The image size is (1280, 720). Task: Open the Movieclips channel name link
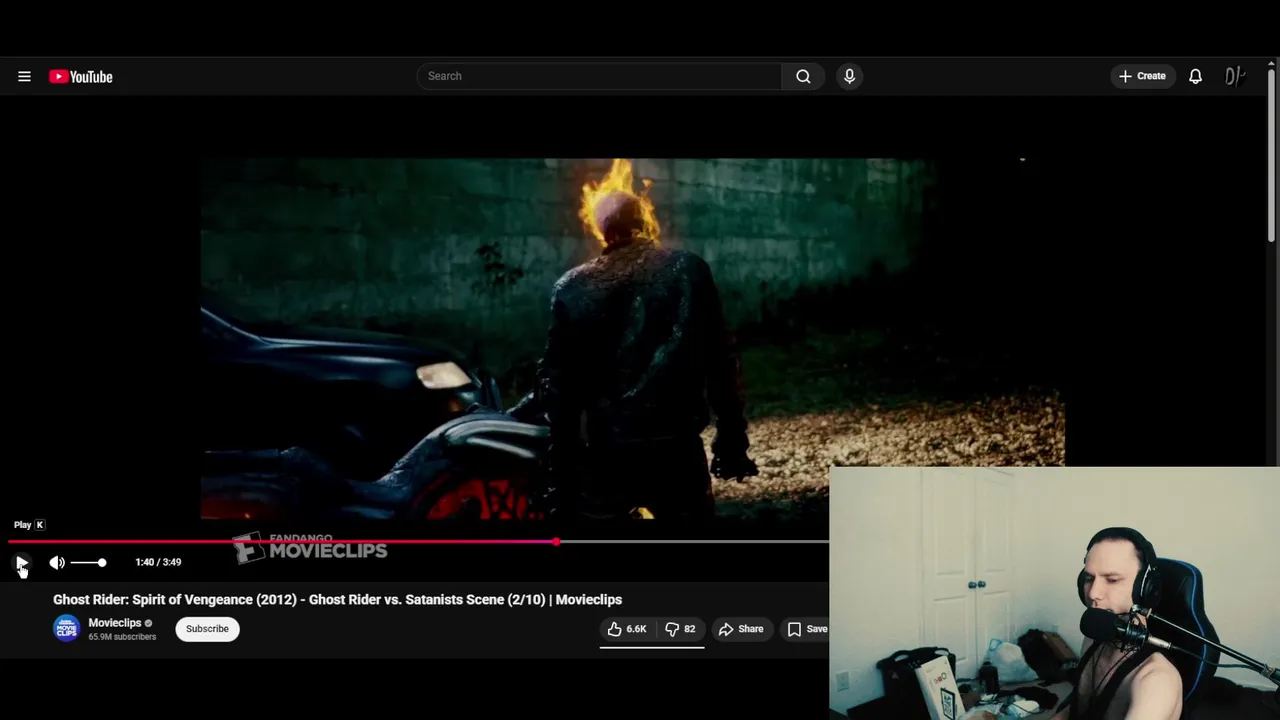pyautogui.click(x=115, y=623)
